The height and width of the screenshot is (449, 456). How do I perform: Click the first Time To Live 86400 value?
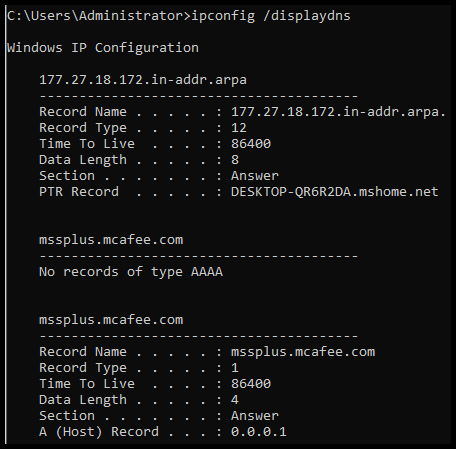click(251, 144)
